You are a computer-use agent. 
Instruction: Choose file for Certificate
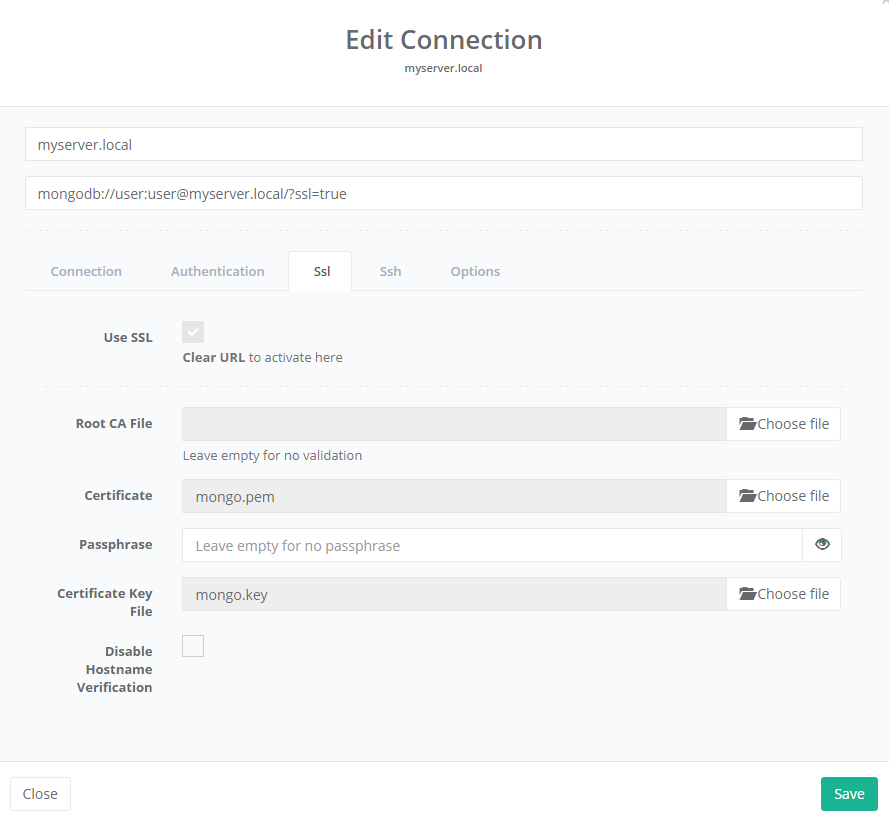click(784, 496)
